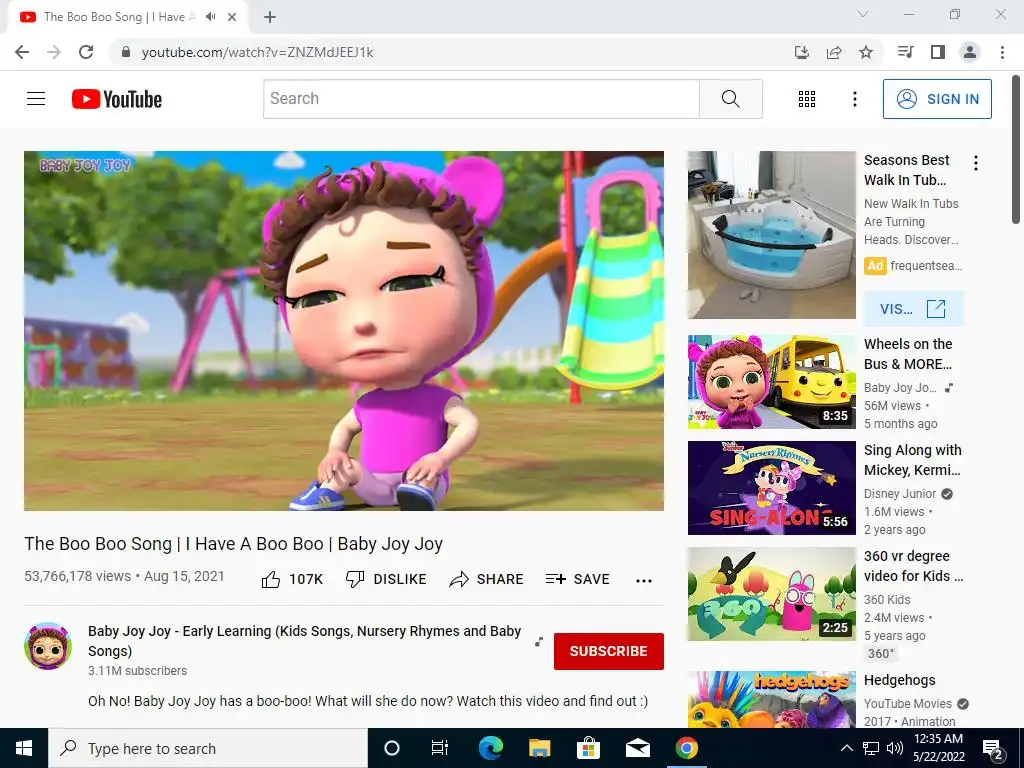The width and height of the screenshot is (1024, 768).
Task: Subscribe to Baby Joy Joy channel
Action: click(609, 651)
